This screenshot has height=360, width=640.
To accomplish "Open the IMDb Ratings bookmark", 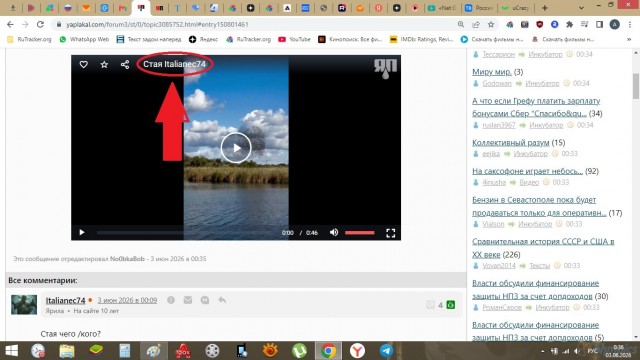I will pos(421,39).
